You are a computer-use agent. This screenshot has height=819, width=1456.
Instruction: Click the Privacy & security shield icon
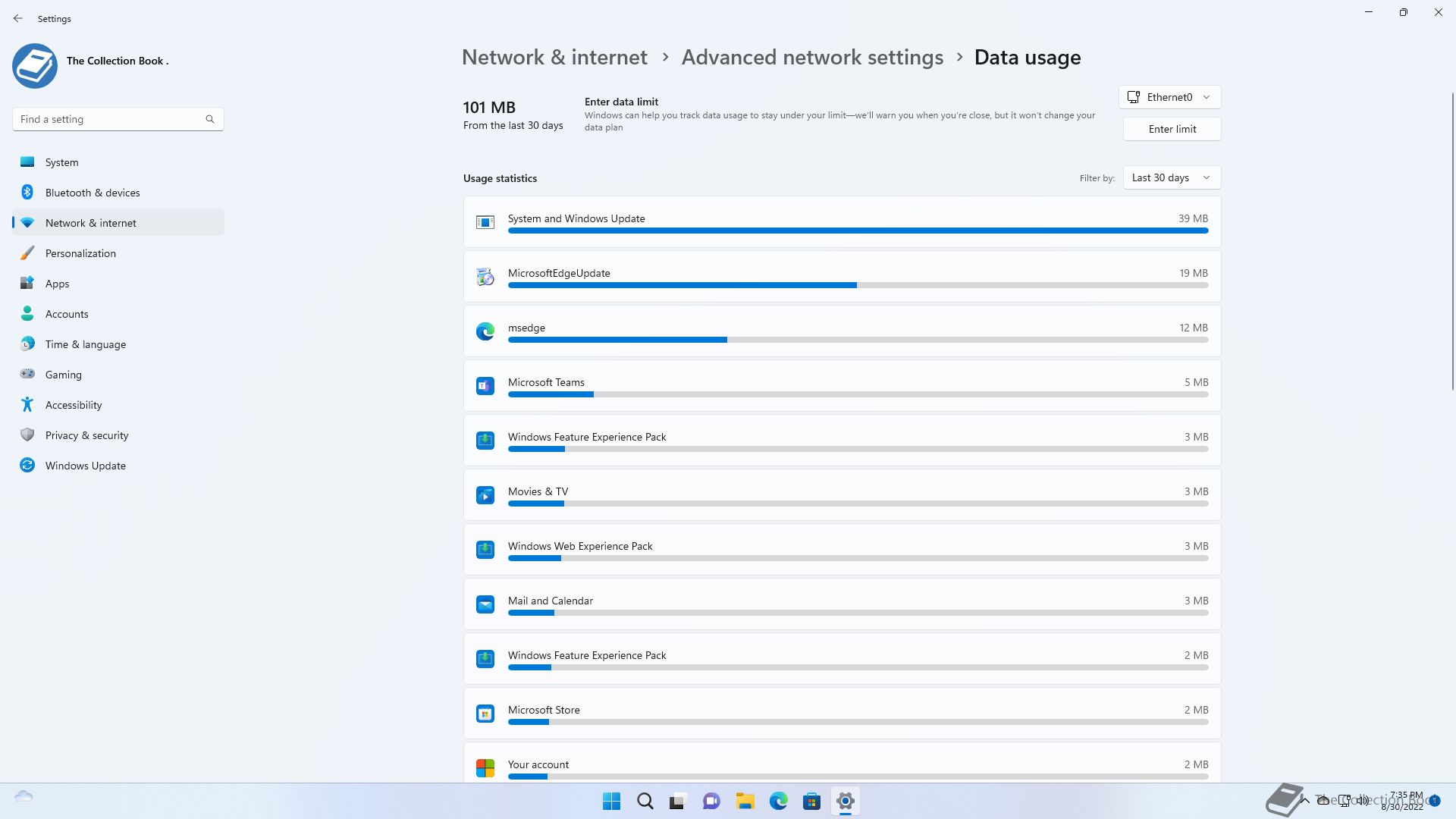click(x=27, y=435)
